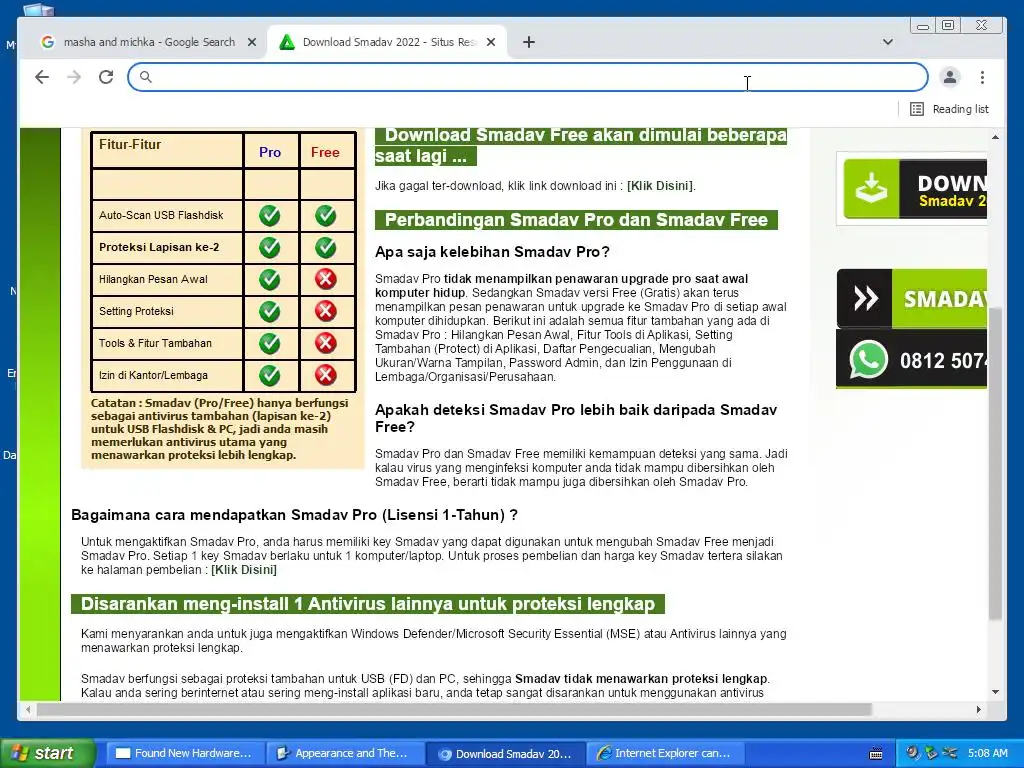Screen dimensions: 1024x768
Task: Switch to Appearance and Themes taskbar window
Action: pos(345,754)
